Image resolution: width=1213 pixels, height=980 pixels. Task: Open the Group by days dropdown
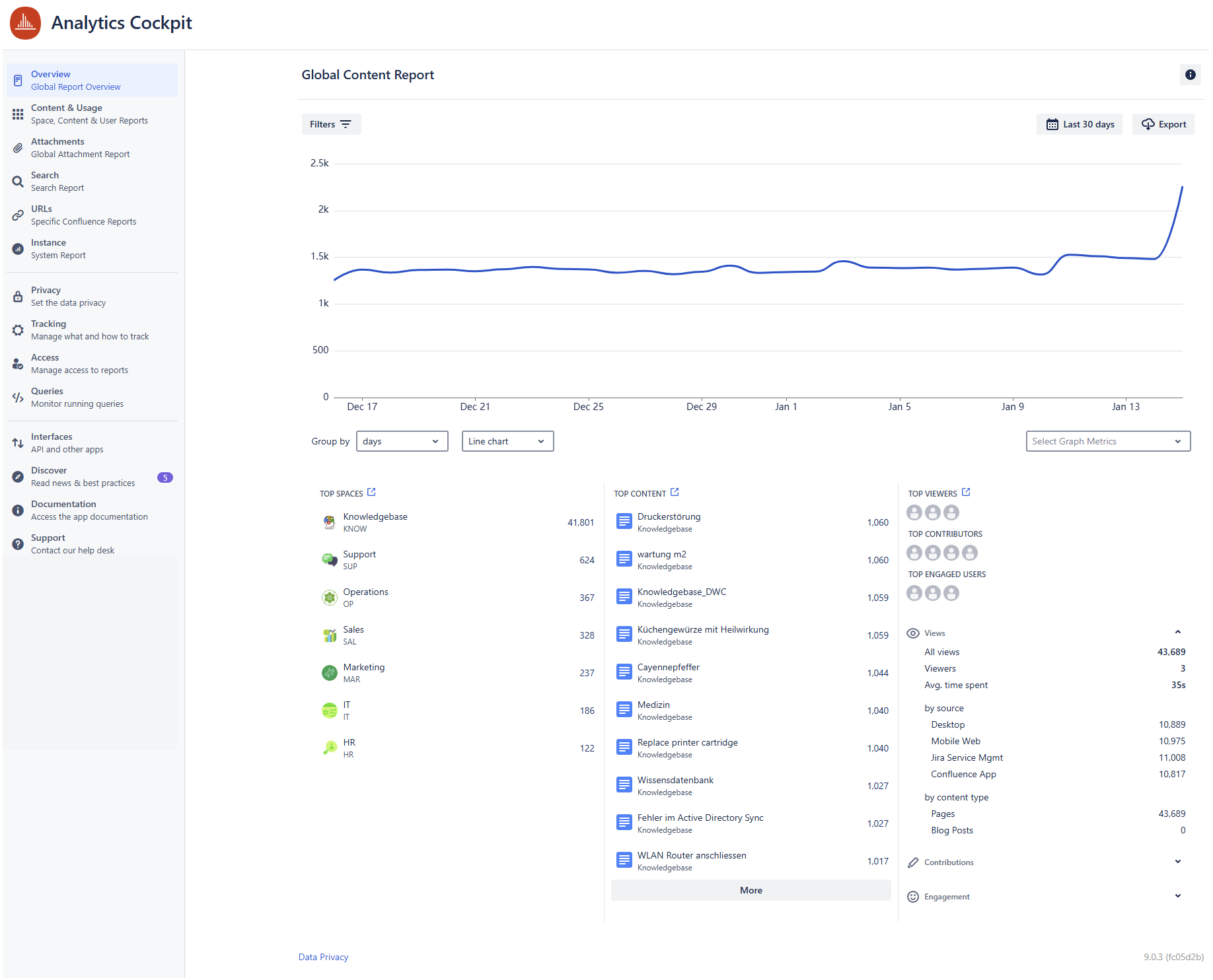[x=402, y=441]
